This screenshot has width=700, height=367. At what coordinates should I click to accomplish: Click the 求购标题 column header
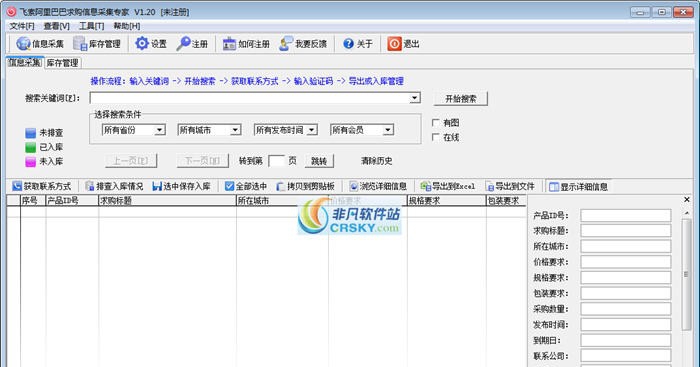pos(167,201)
